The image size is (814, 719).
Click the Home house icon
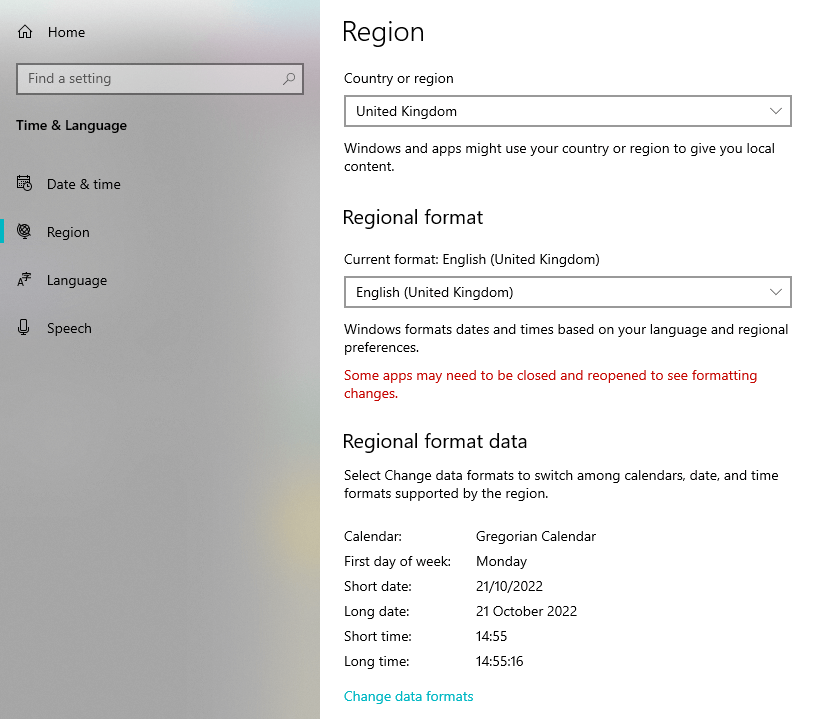(25, 32)
